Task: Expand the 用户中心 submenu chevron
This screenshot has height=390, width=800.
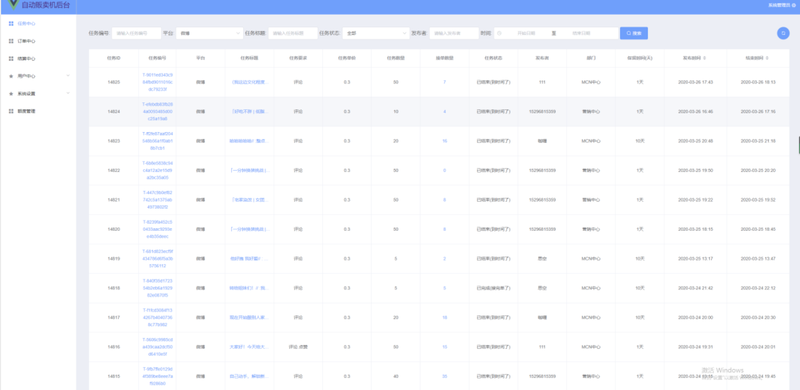Action: tap(68, 76)
